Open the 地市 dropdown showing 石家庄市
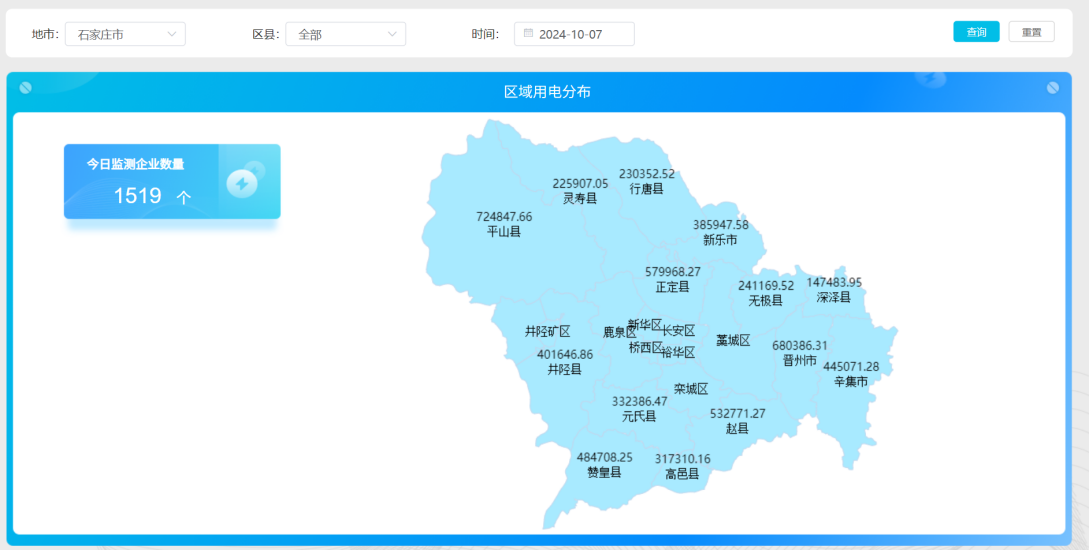The width and height of the screenshot is (1089, 550). pos(125,34)
